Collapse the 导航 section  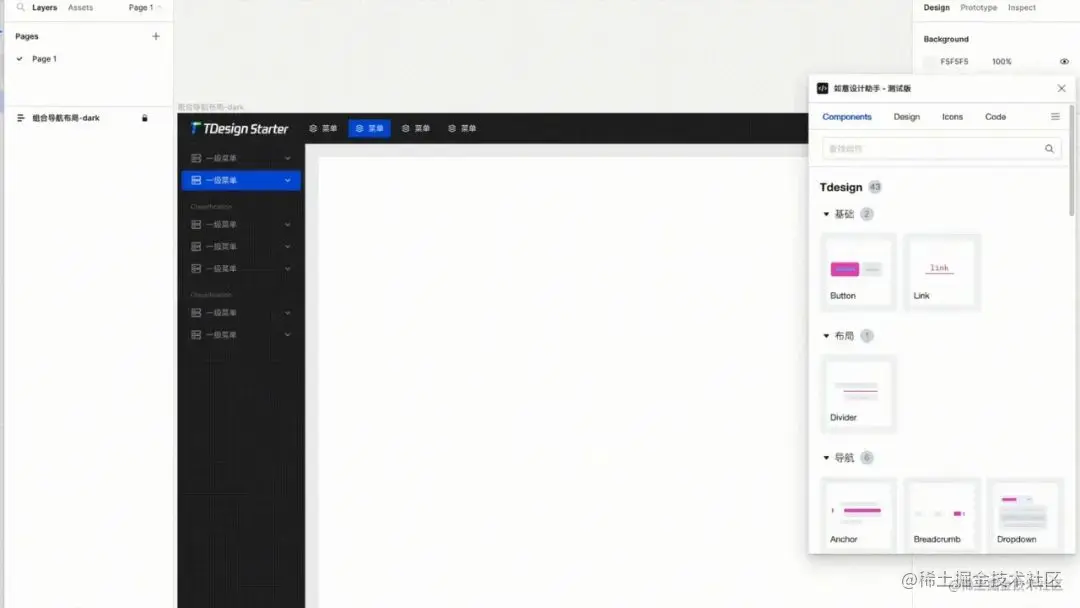[x=826, y=458]
